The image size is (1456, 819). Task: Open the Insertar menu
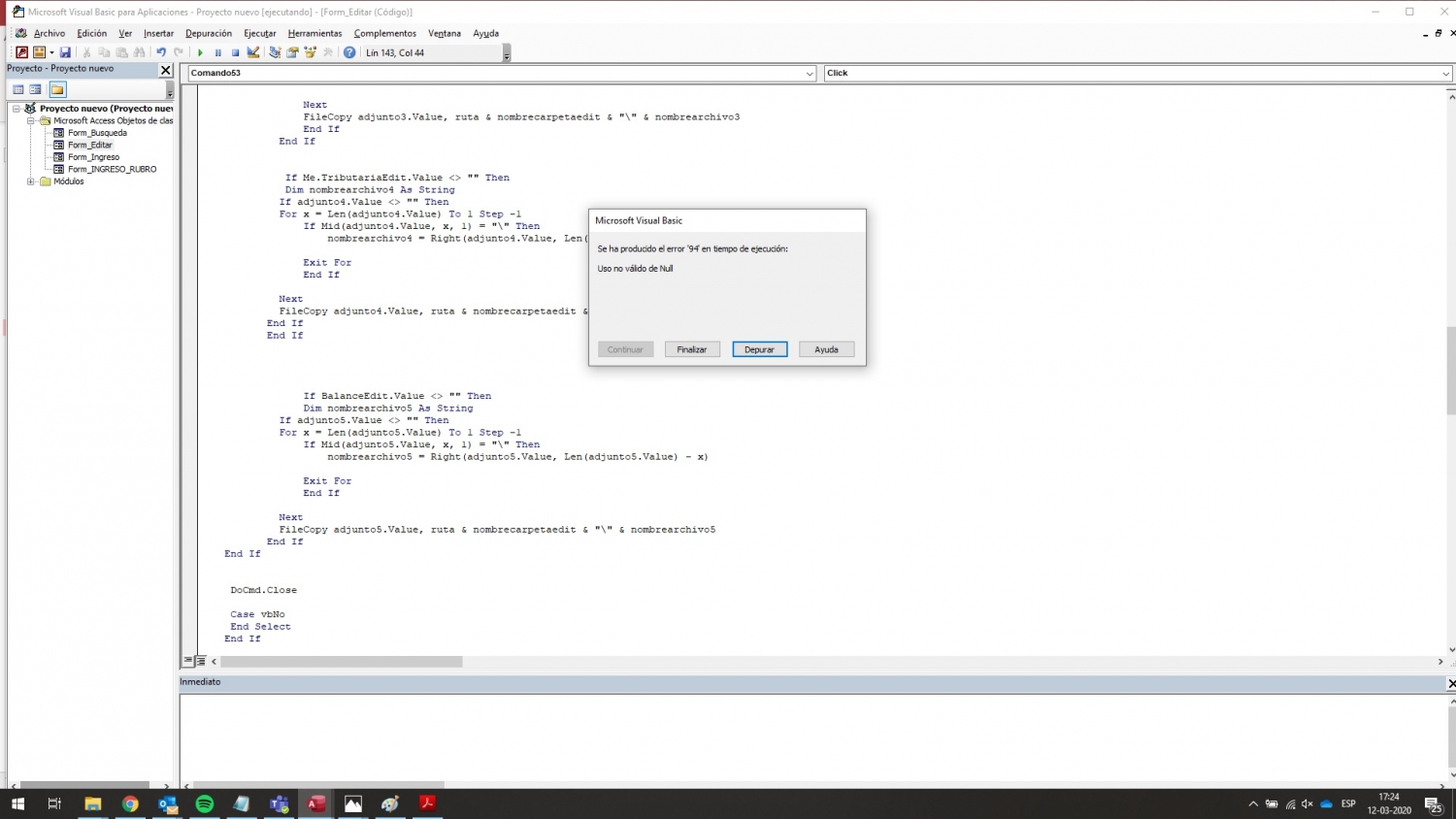click(x=159, y=33)
